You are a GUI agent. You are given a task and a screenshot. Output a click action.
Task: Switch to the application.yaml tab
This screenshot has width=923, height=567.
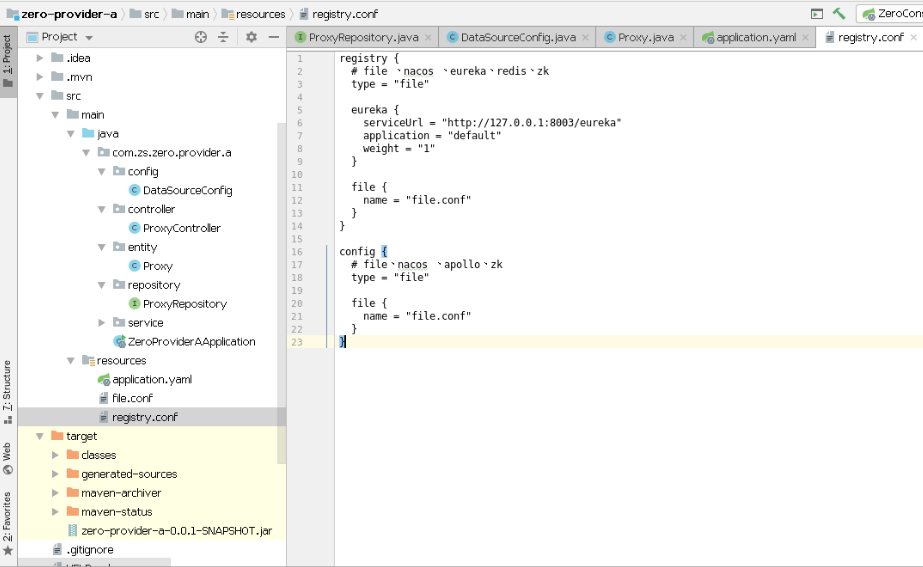[755, 37]
